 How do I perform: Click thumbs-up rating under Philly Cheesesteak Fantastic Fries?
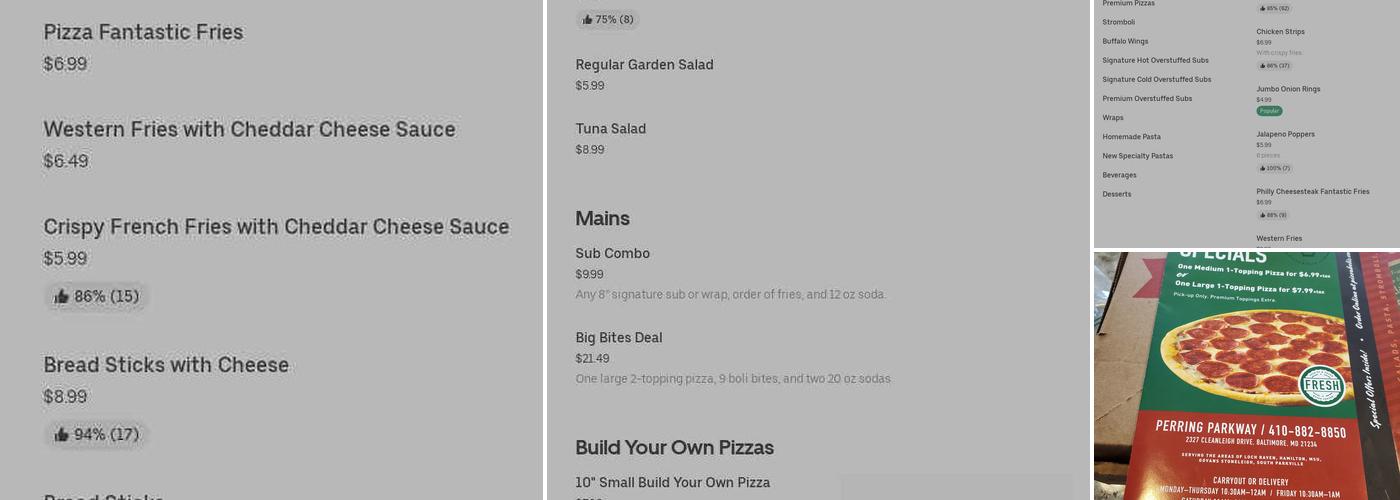click(1272, 215)
